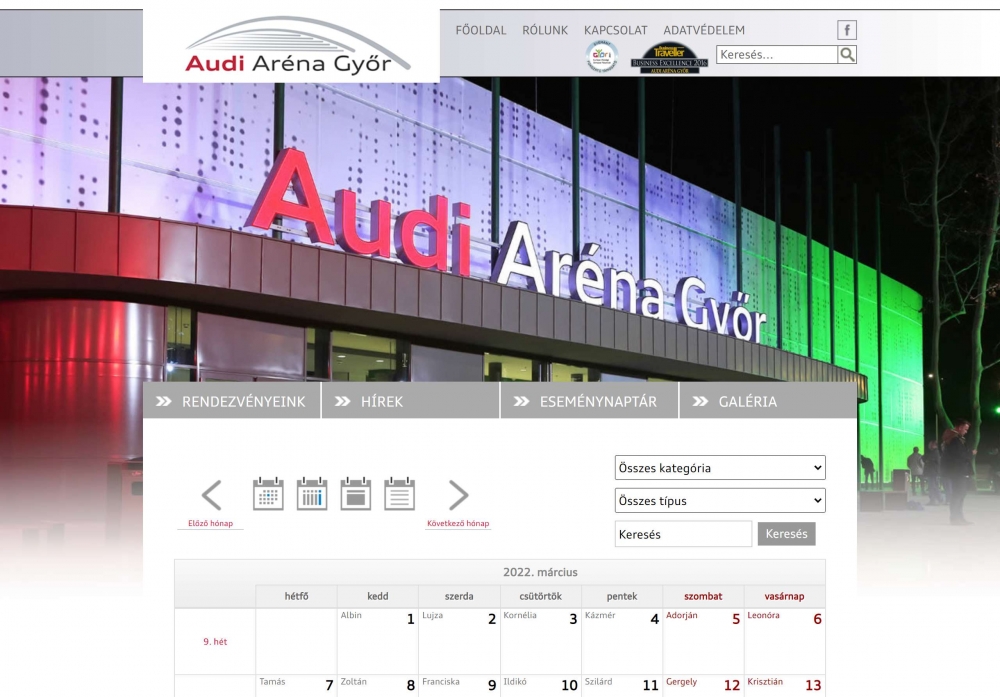This screenshot has height=697, width=1000.
Task: Click the szombat column header
Action: coord(703,596)
